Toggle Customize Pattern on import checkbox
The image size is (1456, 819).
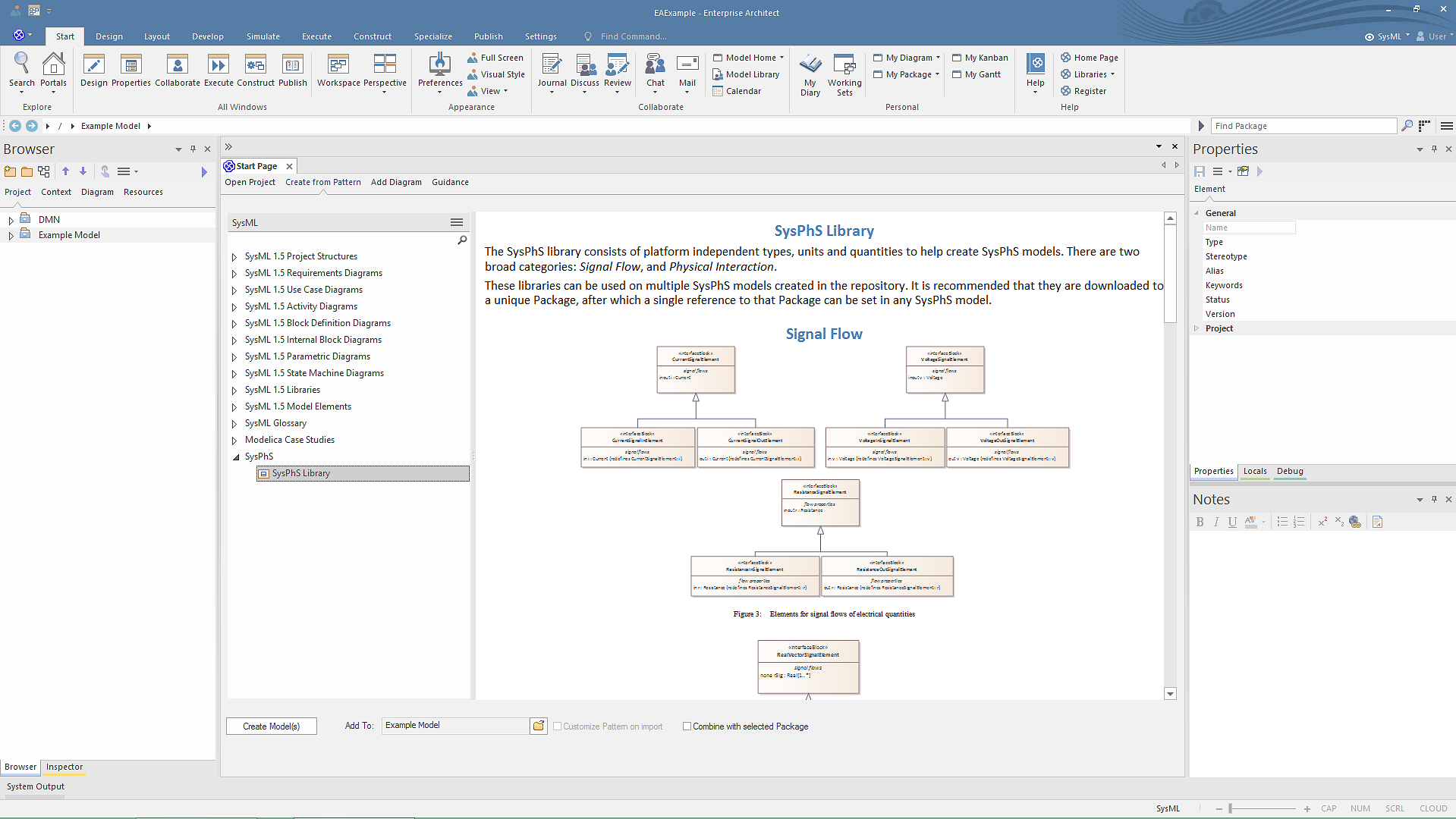click(558, 726)
